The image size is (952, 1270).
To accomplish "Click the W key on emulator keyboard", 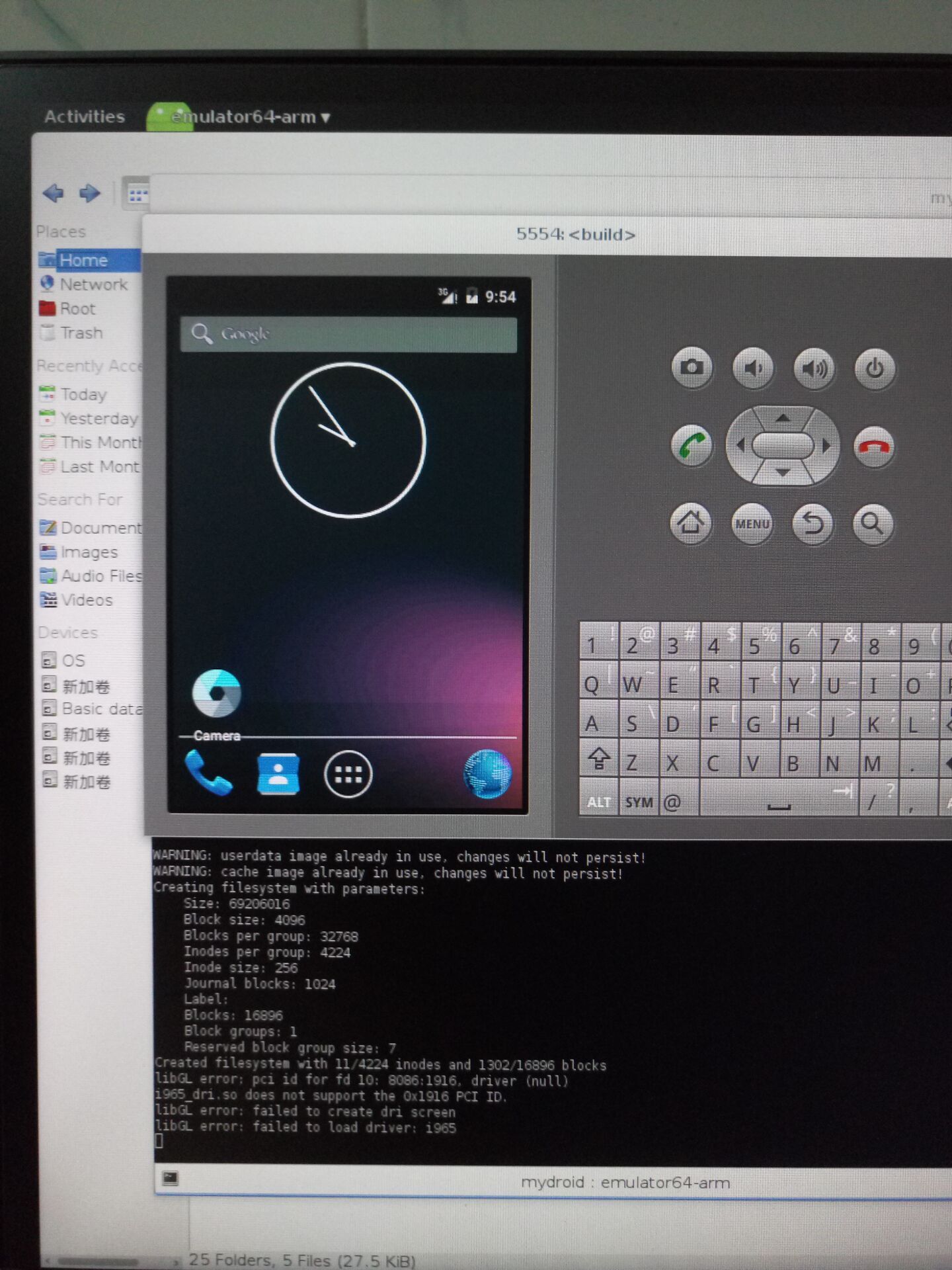I will (639, 681).
